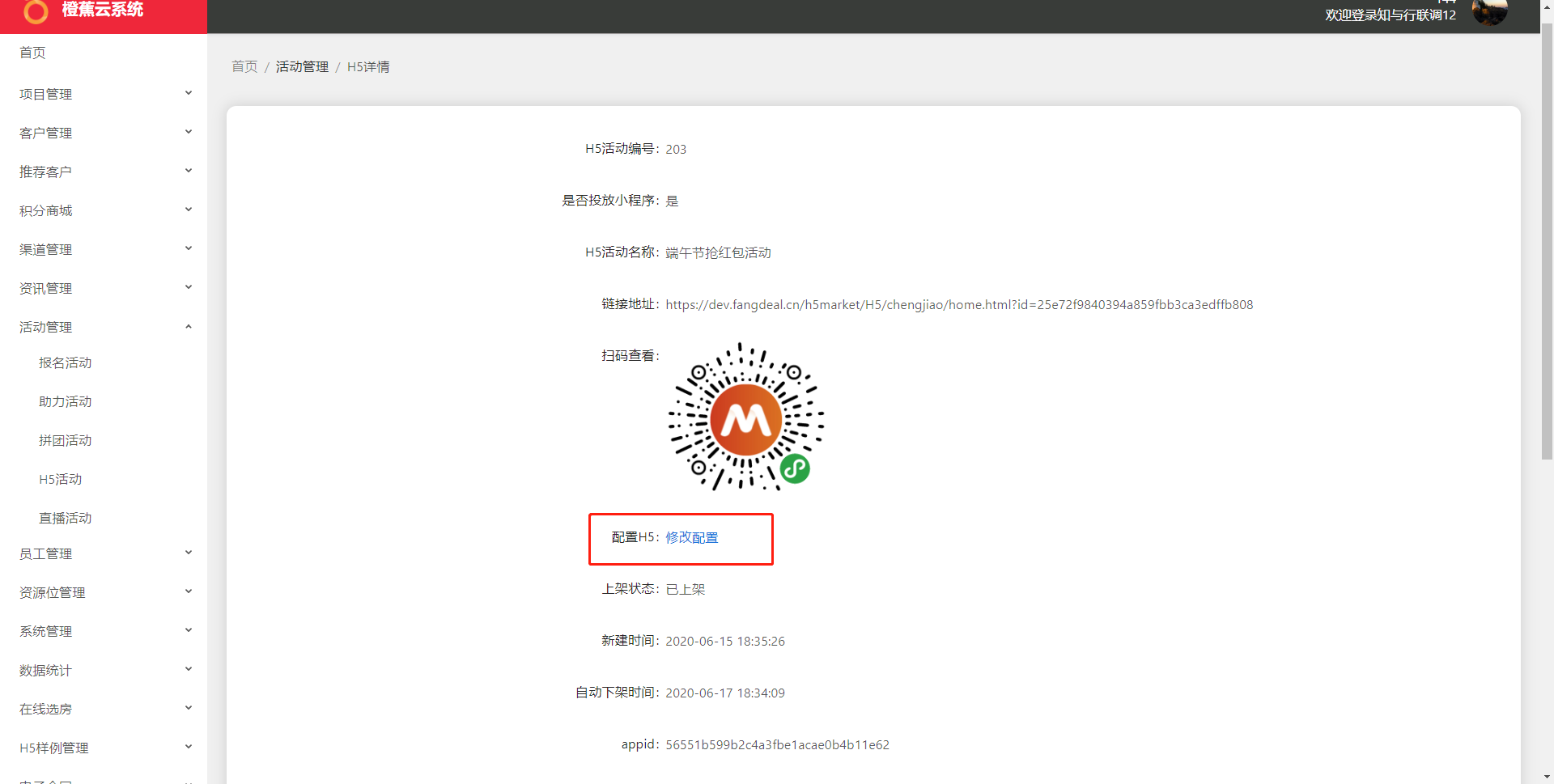Click the 橙蕉云系统 title text
The width and height of the screenshot is (1554, 784).
[x=103, y=9]
